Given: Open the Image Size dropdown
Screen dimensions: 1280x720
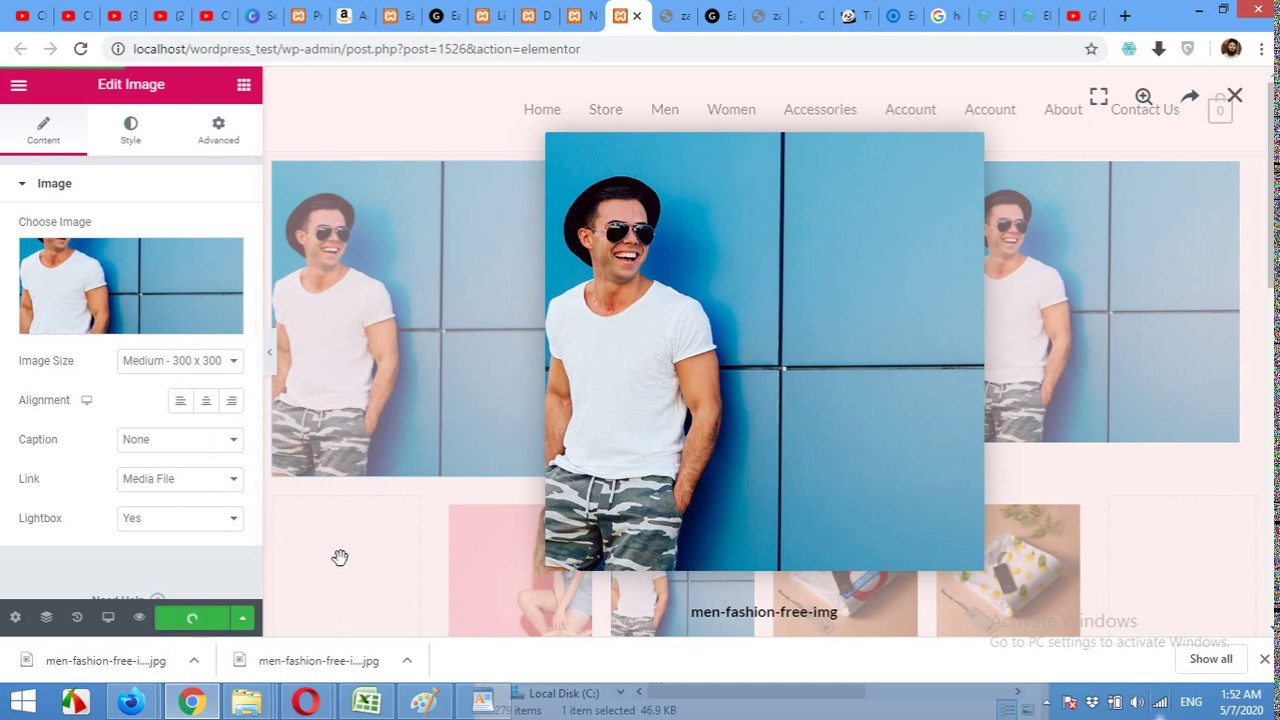Looking at the screenshot, I should 180,361.
